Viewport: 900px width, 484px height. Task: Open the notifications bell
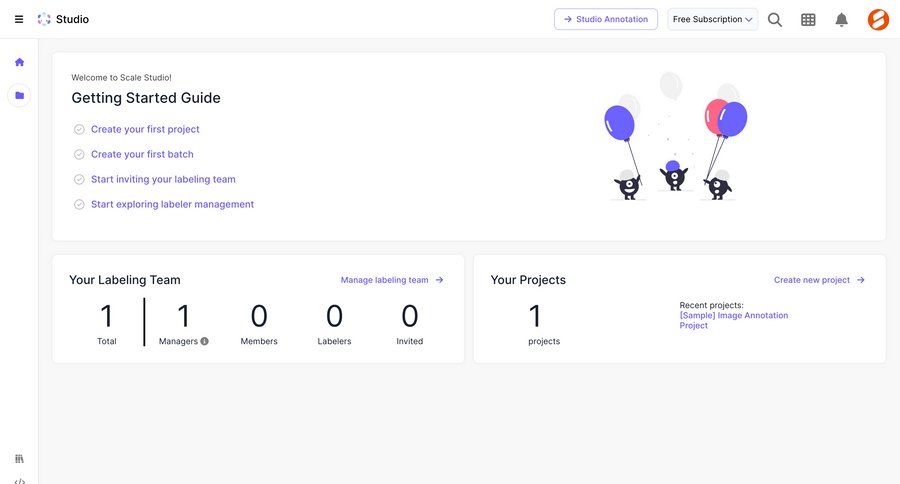click(841, 20)
